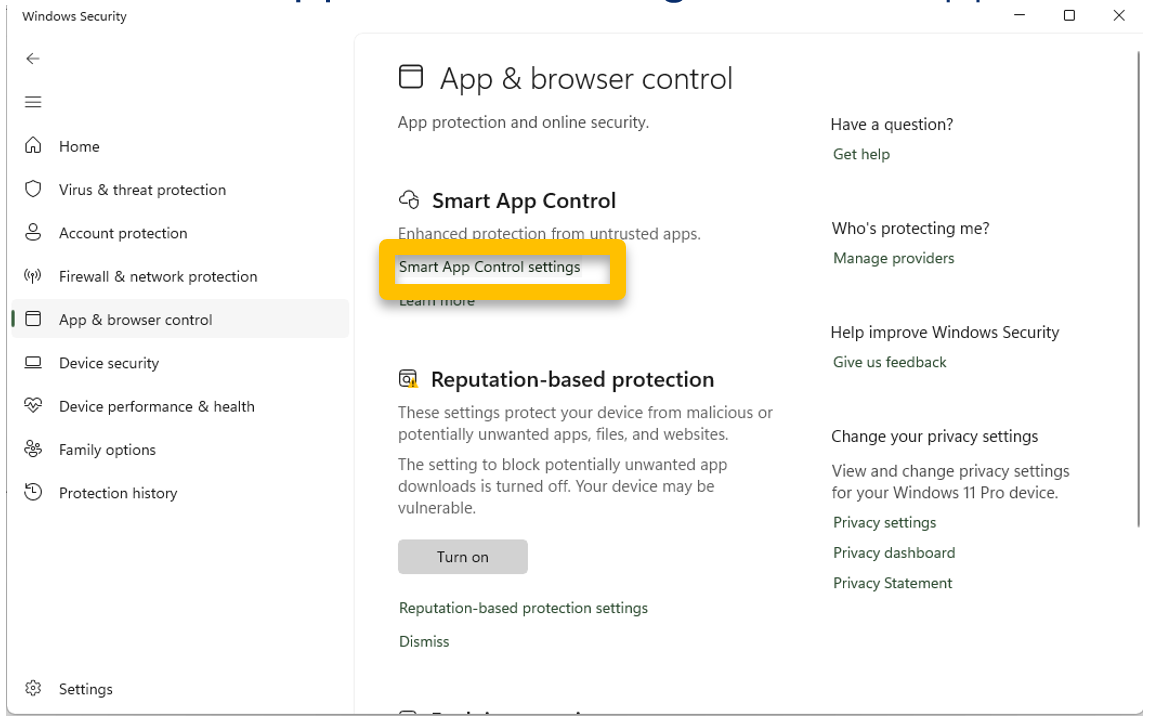Click the Family options people icon
The image size is (1151, 718).
[x=33, y=449]
